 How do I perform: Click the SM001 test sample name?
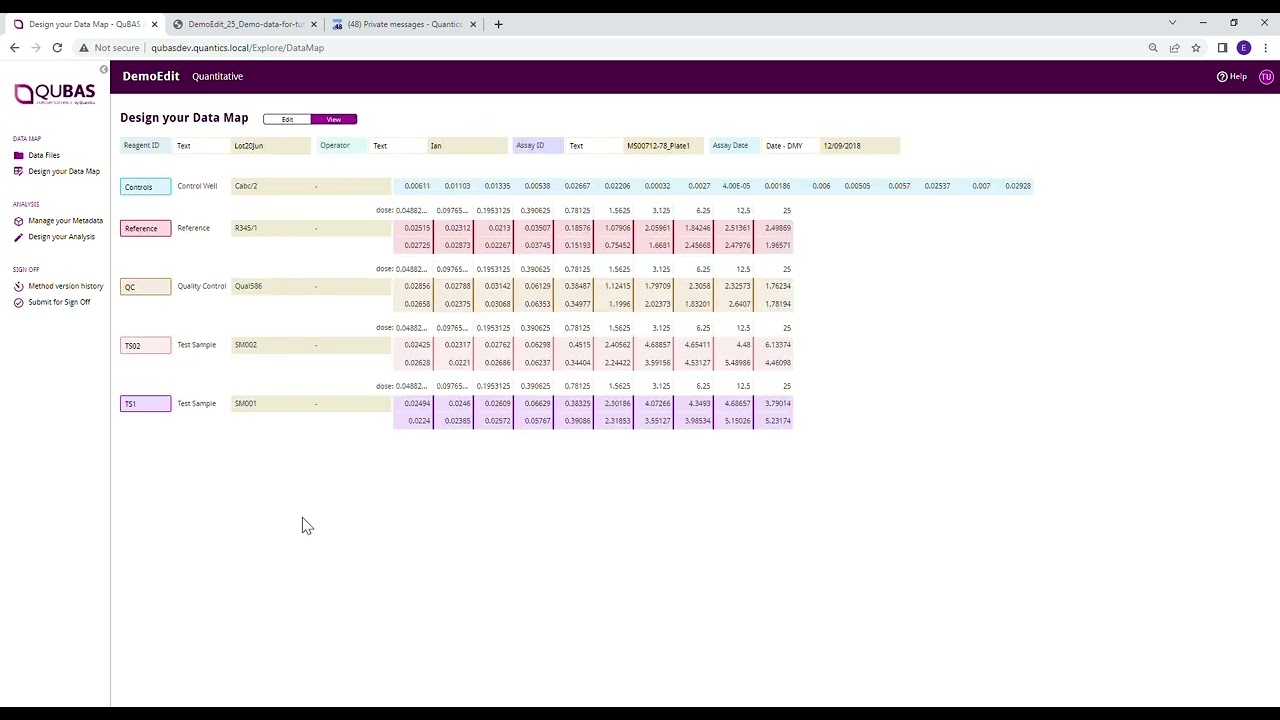pyautogui.click(x=245, y=403)
